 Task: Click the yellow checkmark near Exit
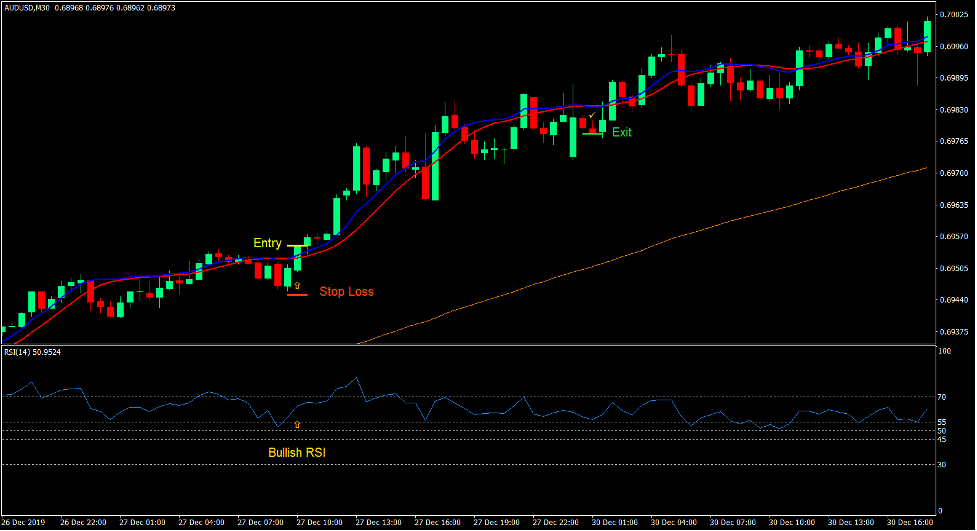pyautogui.click(x=592, y=117)
